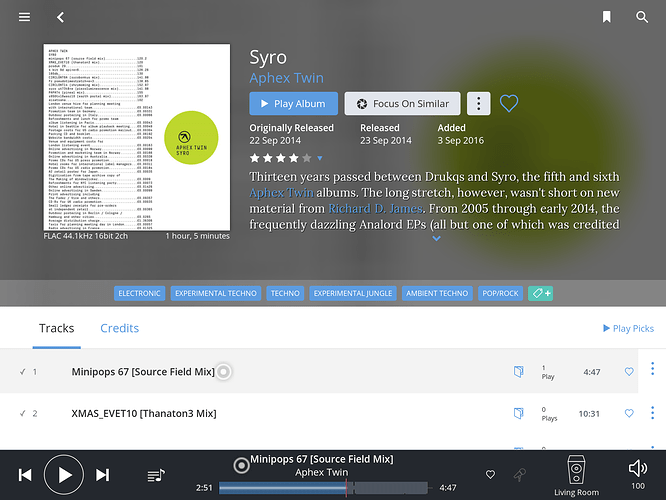Go back with the left arrow
This screenshot has width=666, height=500.
pos(60,17)
